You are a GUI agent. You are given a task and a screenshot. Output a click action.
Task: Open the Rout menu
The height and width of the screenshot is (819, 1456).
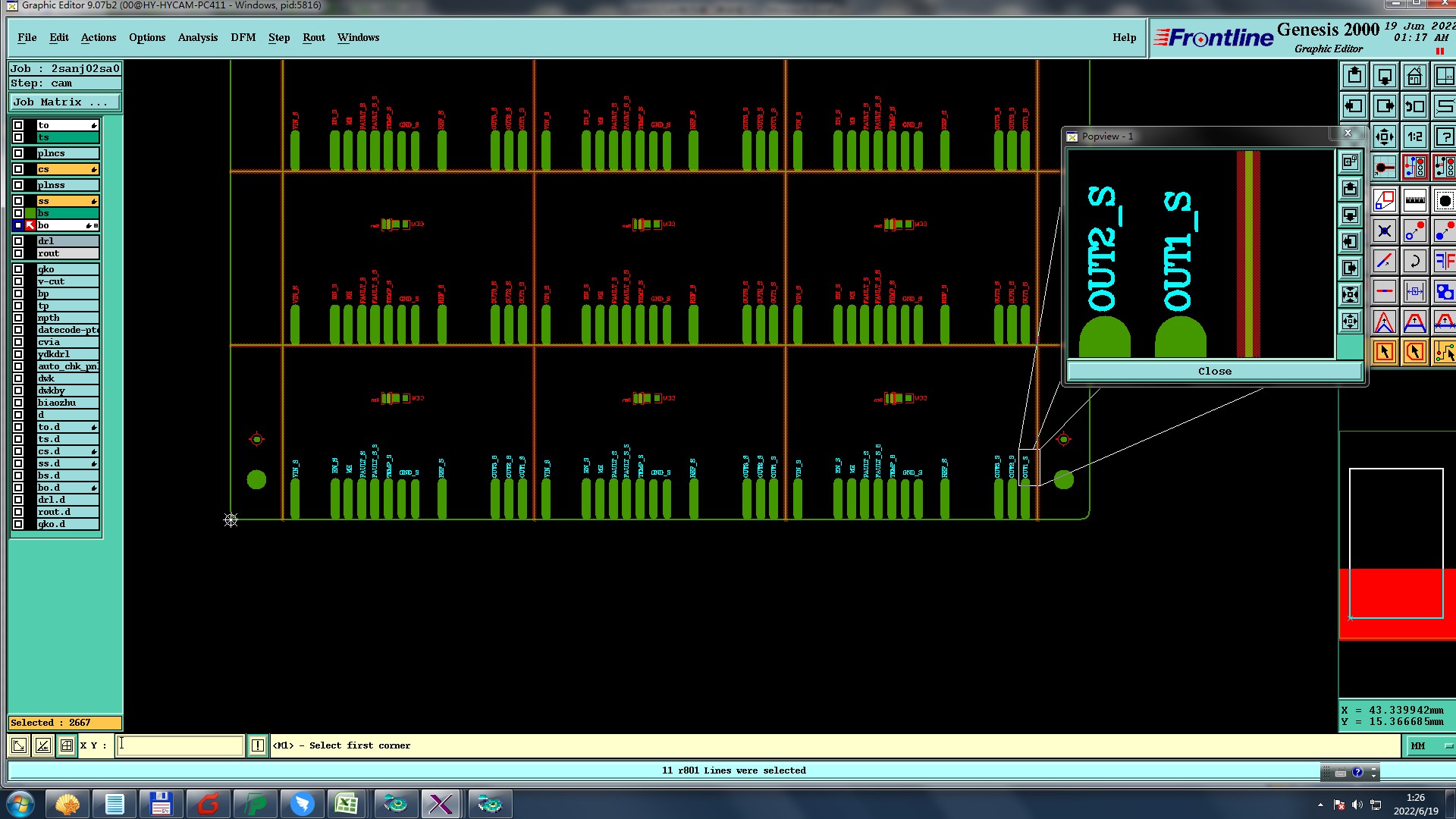point(313,37)
